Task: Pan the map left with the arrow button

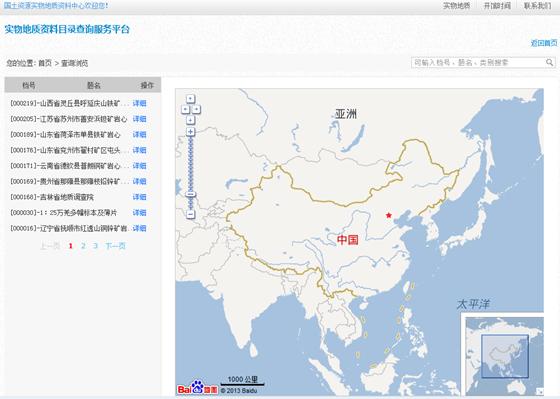Action: [x=185, y=109]
